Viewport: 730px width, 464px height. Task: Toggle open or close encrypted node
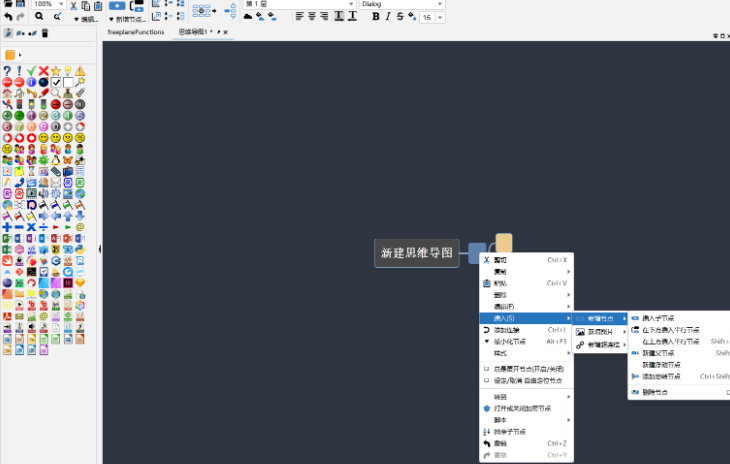point(529,407)
